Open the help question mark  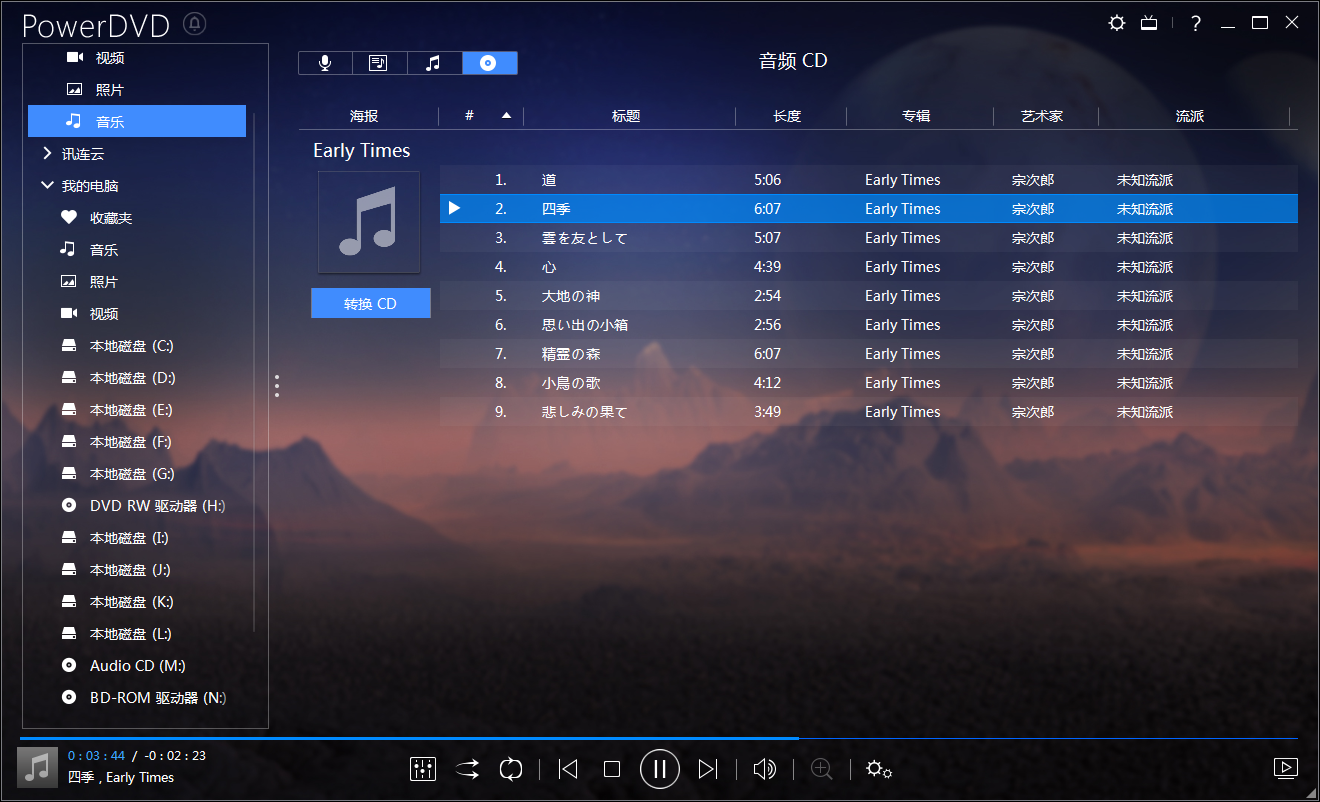click(1195, 23)
